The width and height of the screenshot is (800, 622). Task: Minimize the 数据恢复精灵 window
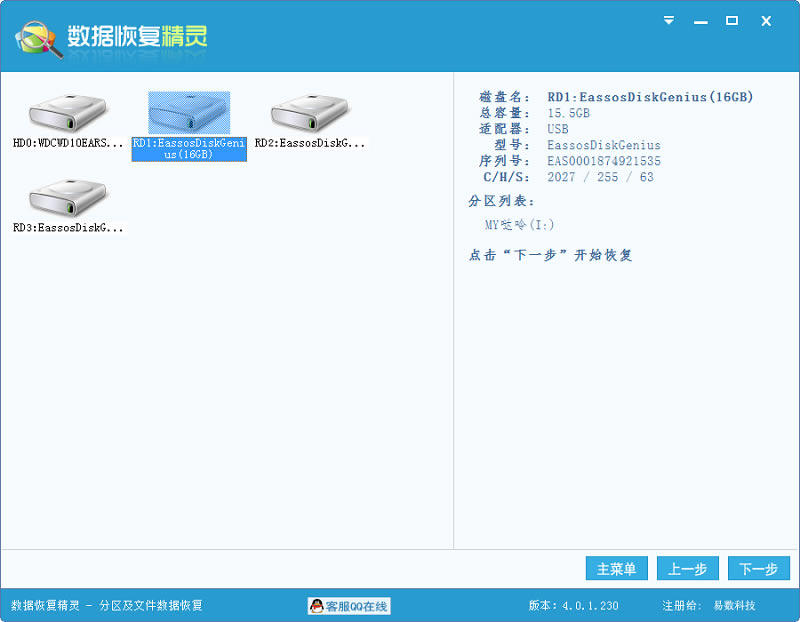(700, 20)
